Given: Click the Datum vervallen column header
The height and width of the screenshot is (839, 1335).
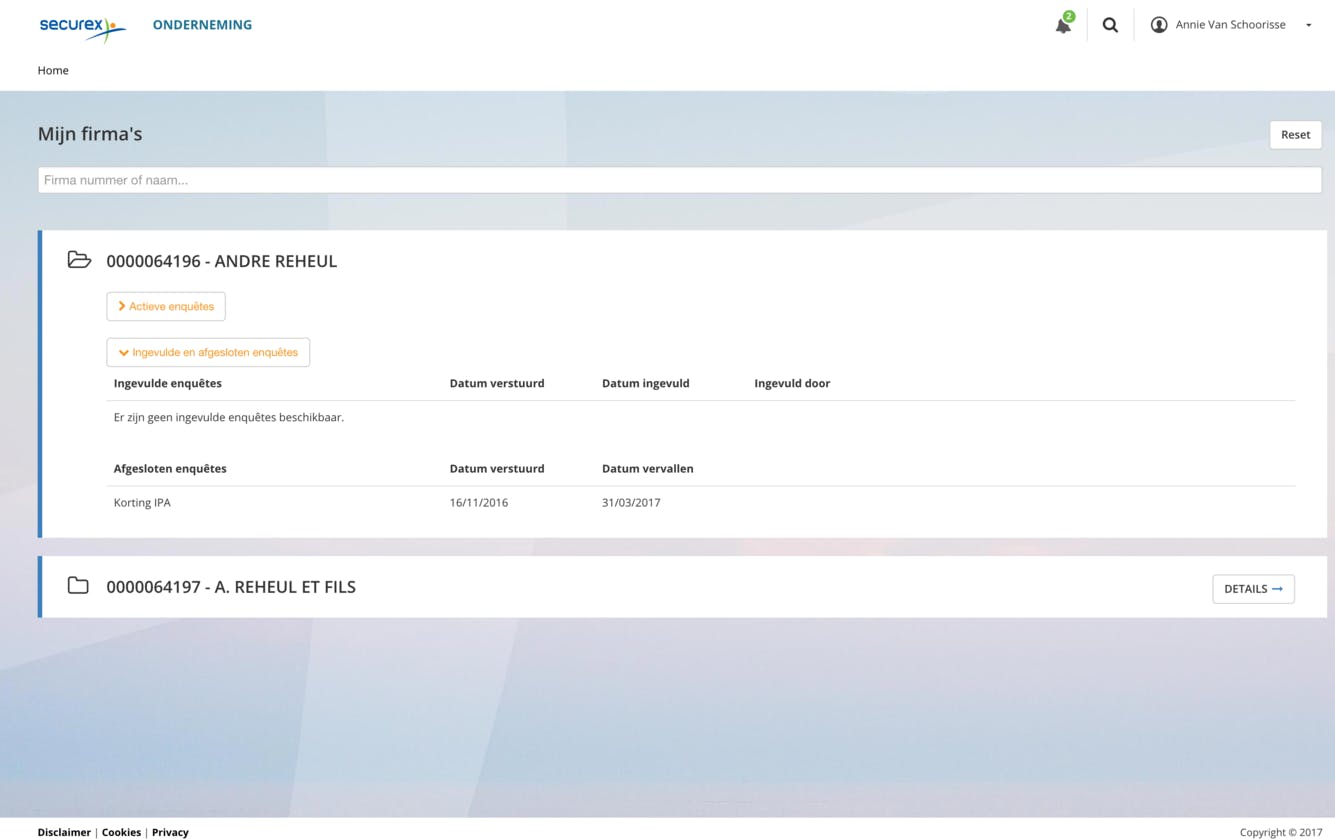Looking at the screenshot, I should point(647,468).
